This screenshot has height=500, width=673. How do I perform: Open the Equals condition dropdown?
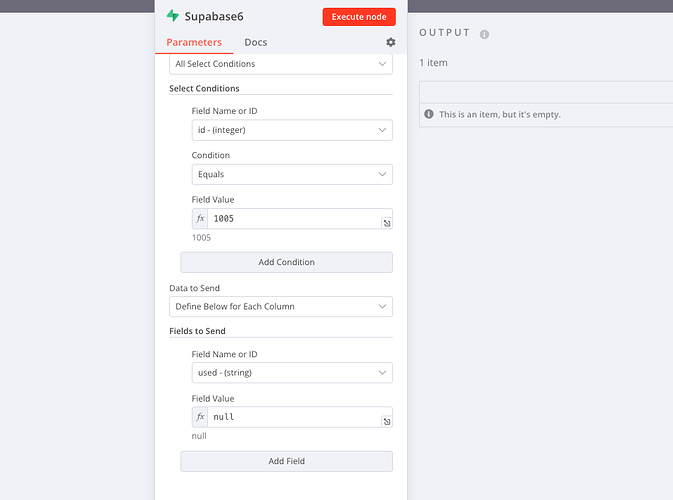291,174
